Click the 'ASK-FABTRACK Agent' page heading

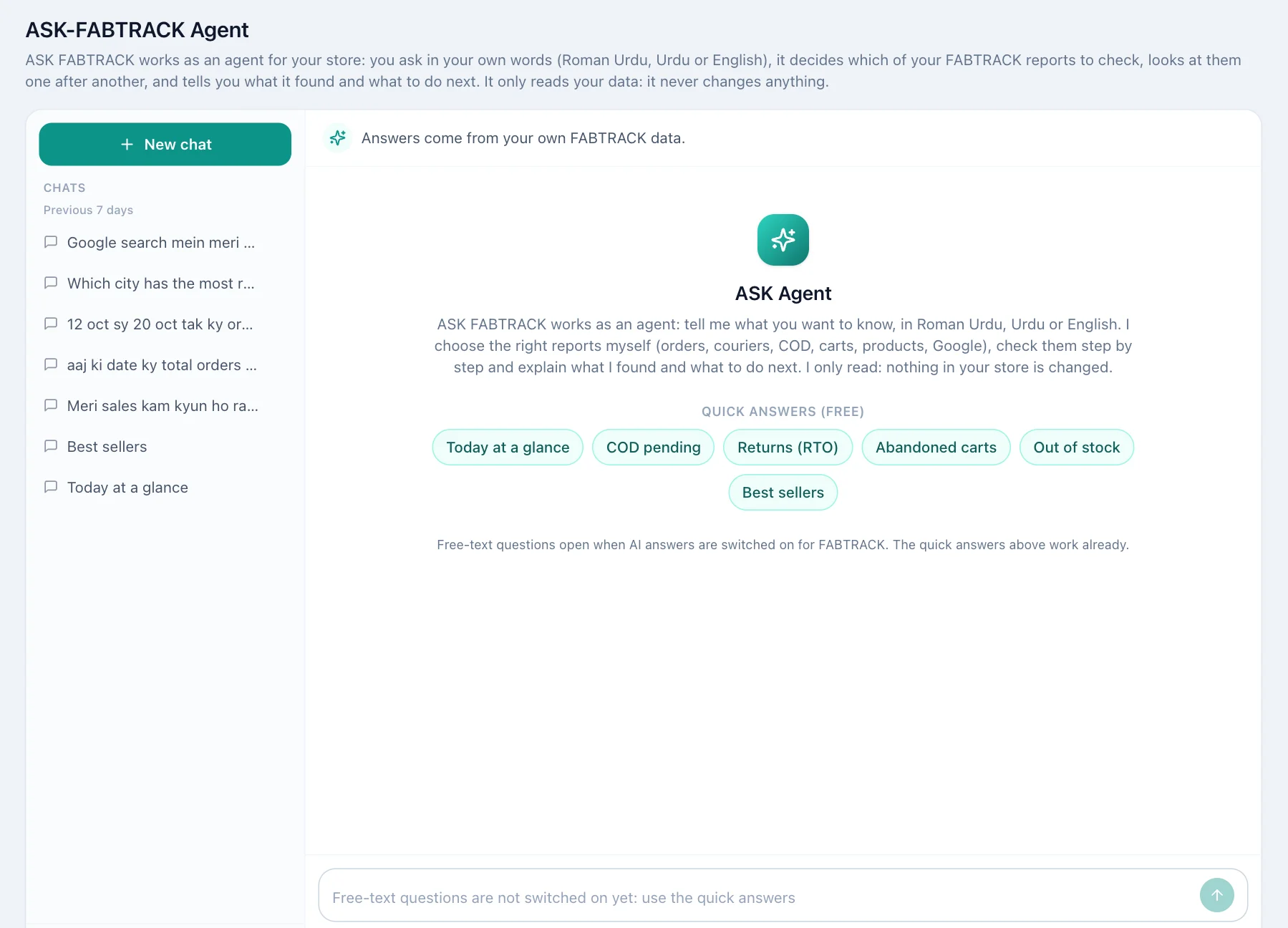tap(137, 30)
